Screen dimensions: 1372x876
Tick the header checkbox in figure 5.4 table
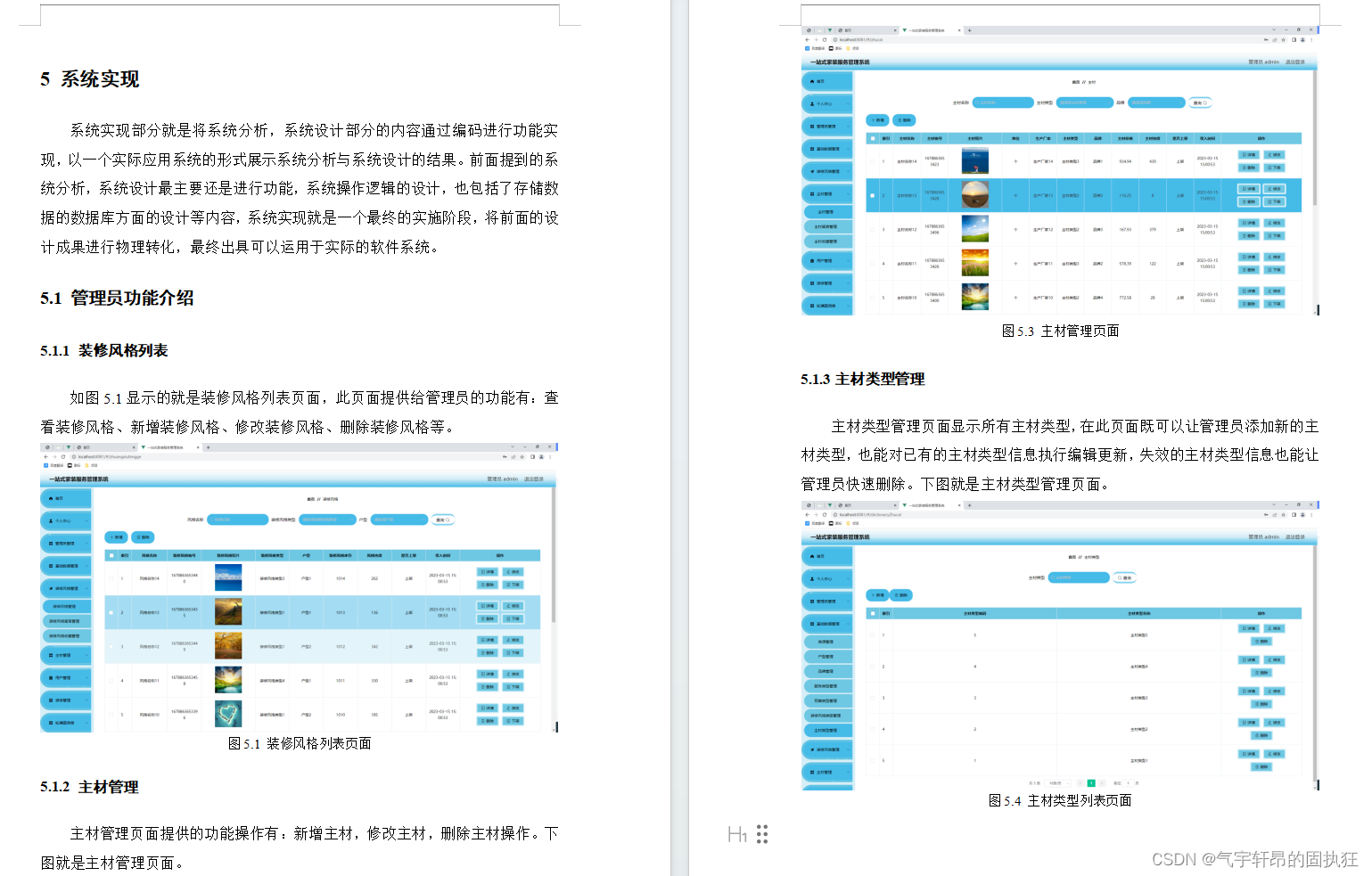[x=872, y=613]
